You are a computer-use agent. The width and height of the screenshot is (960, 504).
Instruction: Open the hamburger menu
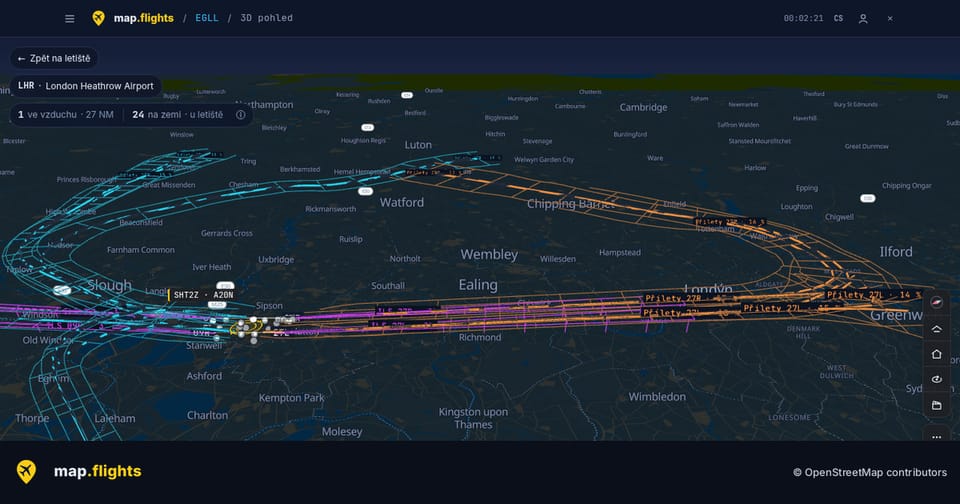[x=70, y=18]
